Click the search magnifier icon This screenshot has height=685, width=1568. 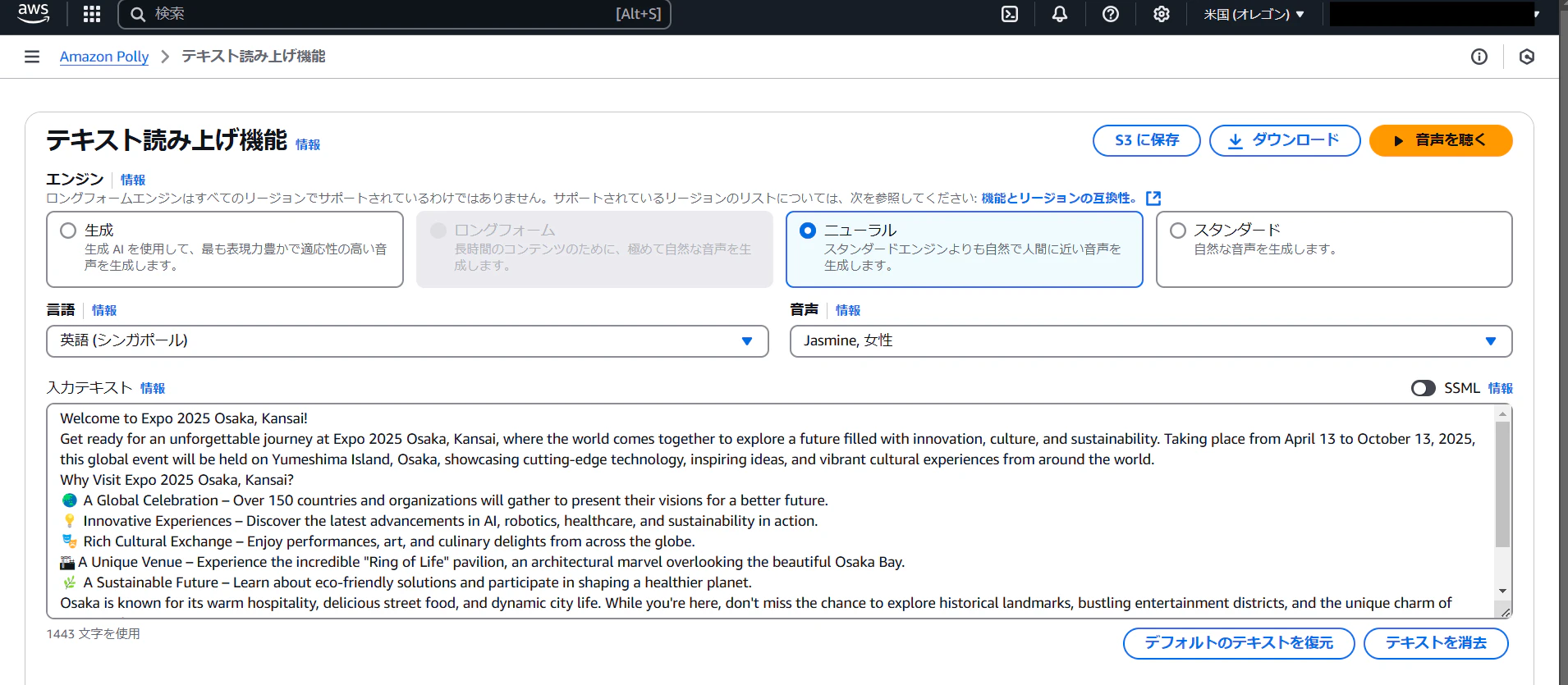pos(138,14)
